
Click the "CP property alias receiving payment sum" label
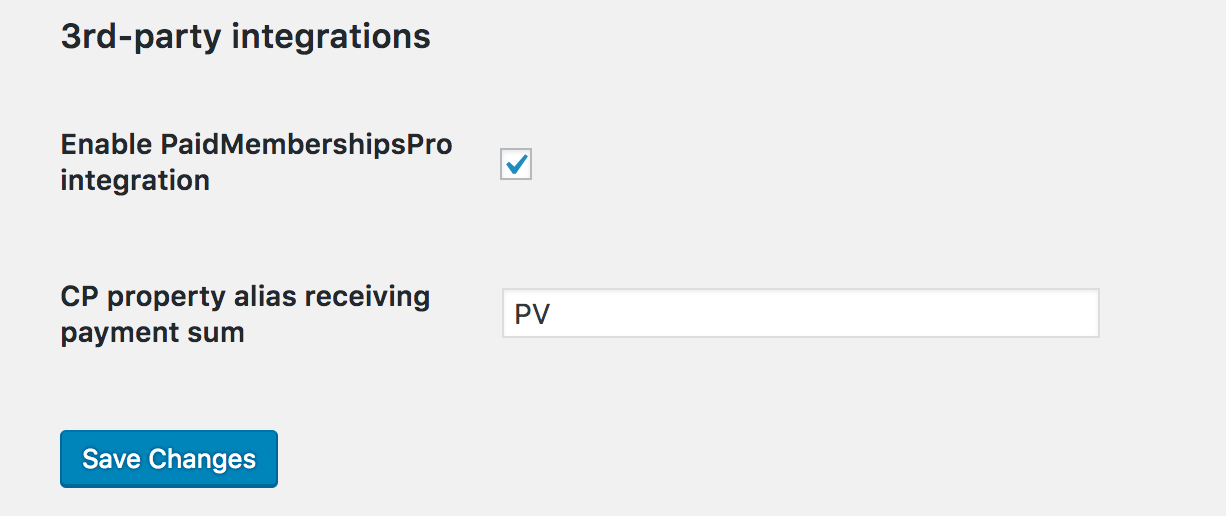coord(245,314)
